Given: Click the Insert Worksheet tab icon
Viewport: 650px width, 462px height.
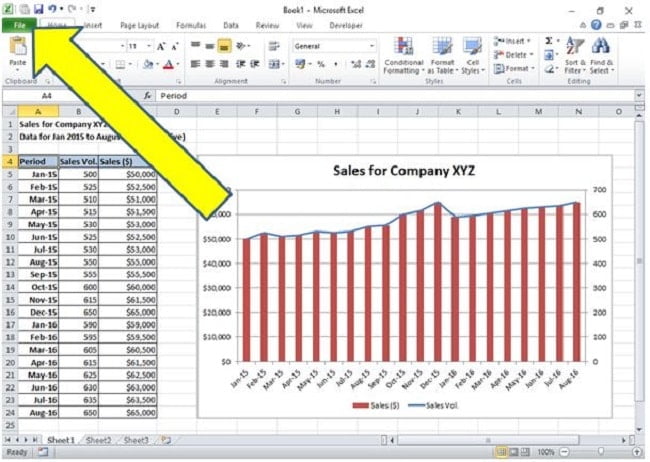Looking at the screenshot, I should click(166, 440).
